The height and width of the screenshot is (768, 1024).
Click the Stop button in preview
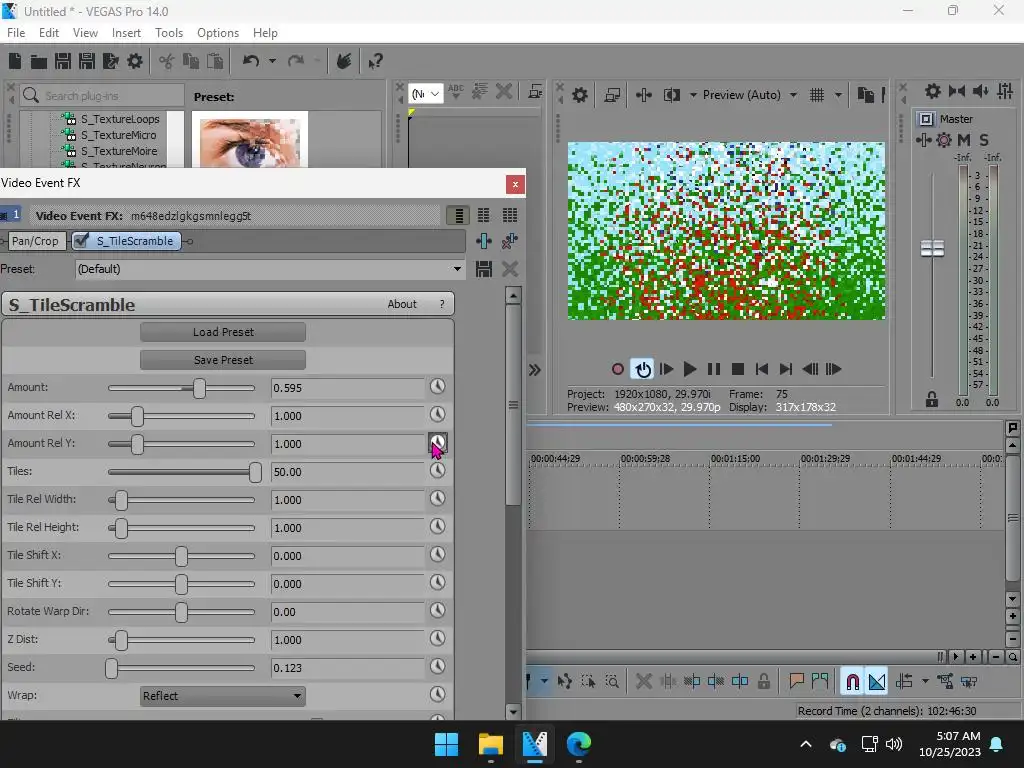(x=738, y=370)
